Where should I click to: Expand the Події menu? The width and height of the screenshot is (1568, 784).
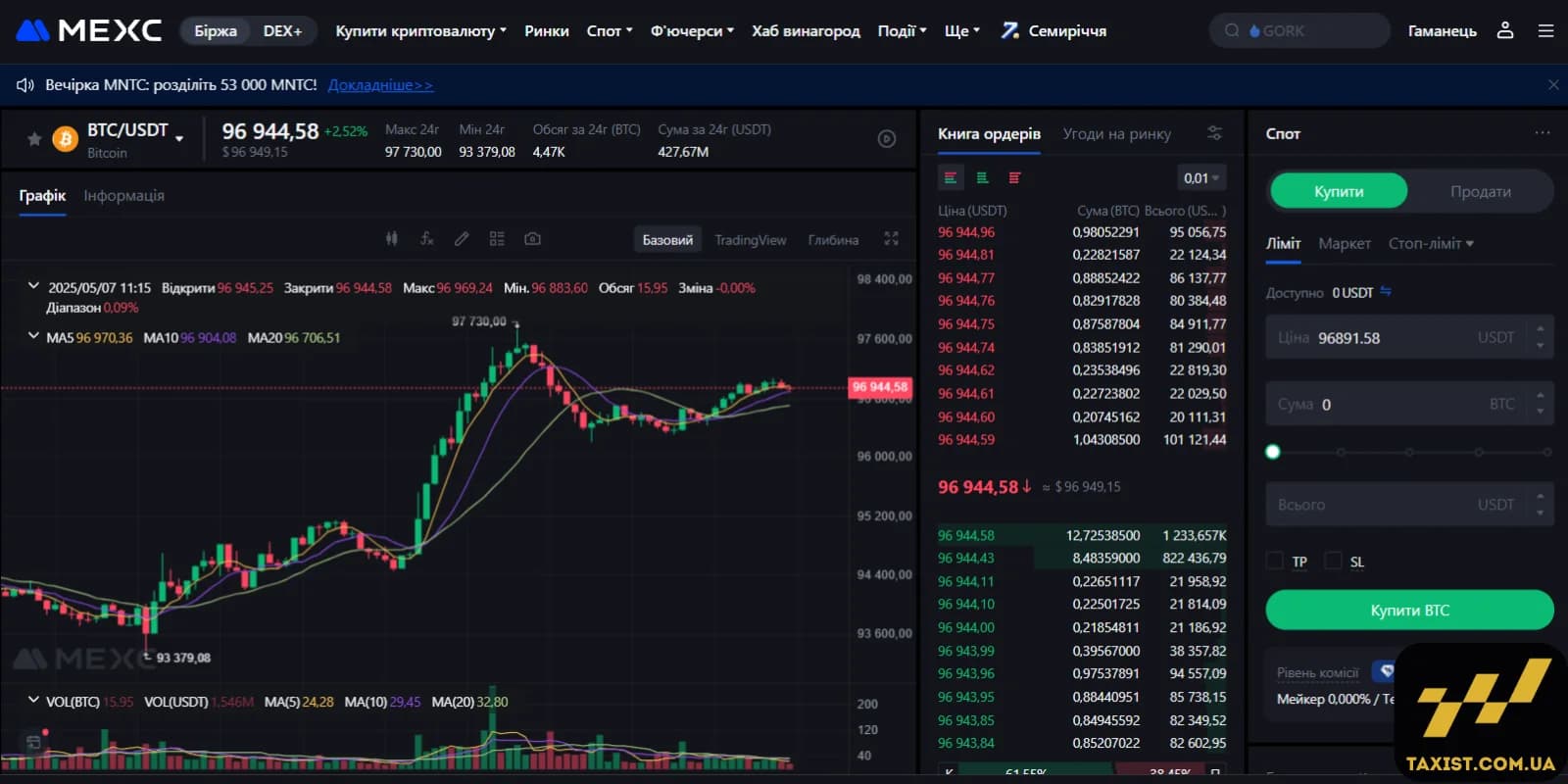coord(902,30)
